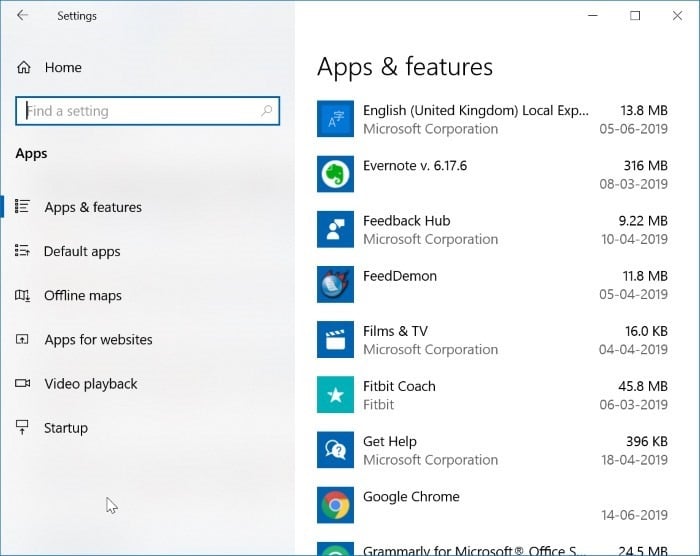
Task: Select the Evernote v. 6.17.6 entry
Action: pyautogui.click(x=415, y=166)
